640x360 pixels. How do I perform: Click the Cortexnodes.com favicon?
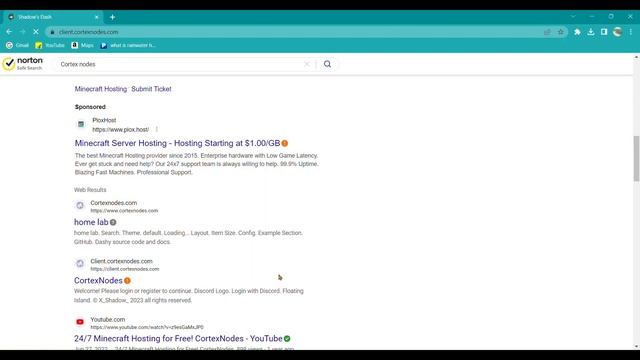80,206
